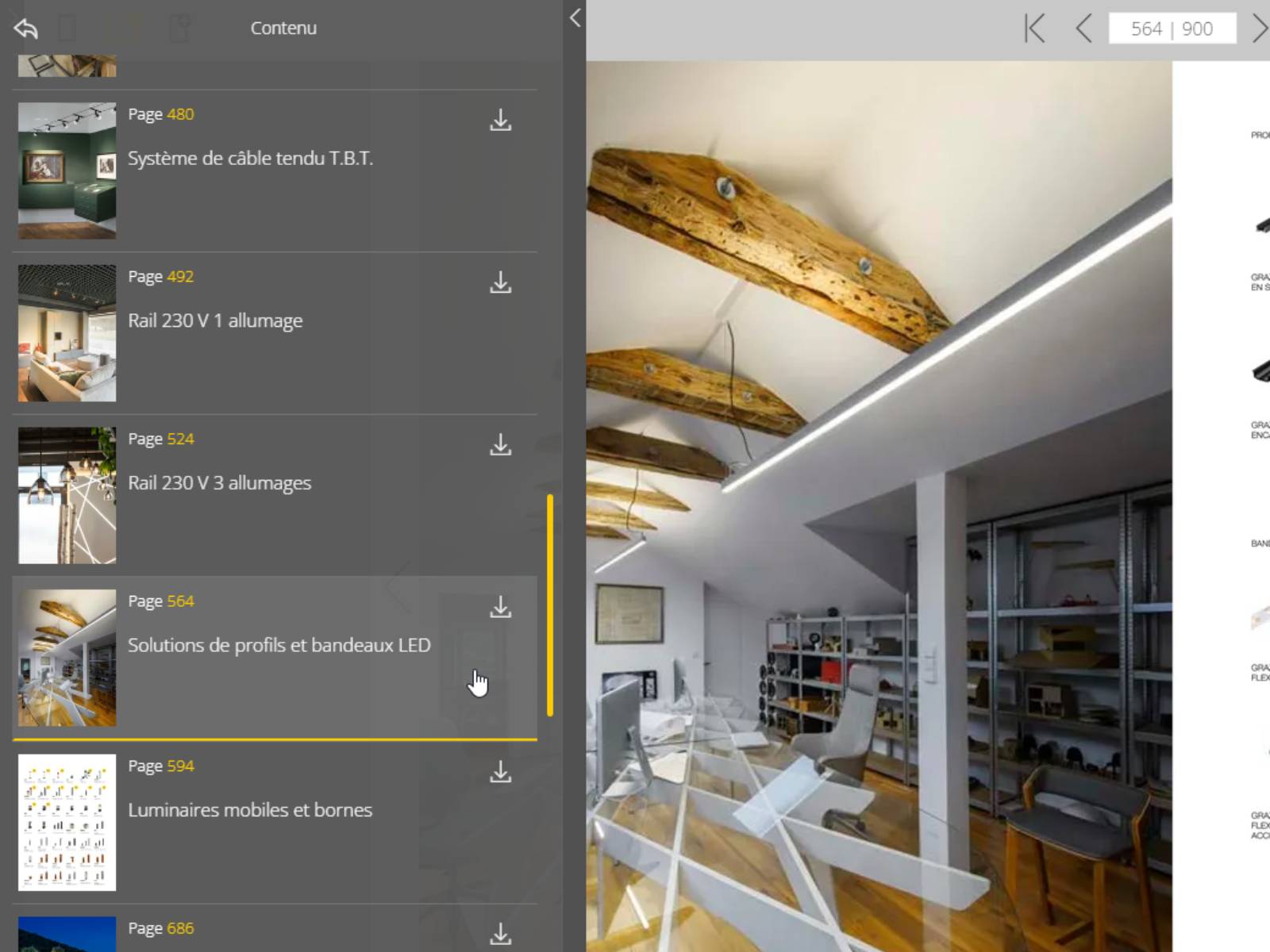Viewport: 1270px width, 952px height.
Task: Select 'Rail 230 V 1 allumage' title
Action: (x=215, y=321)
